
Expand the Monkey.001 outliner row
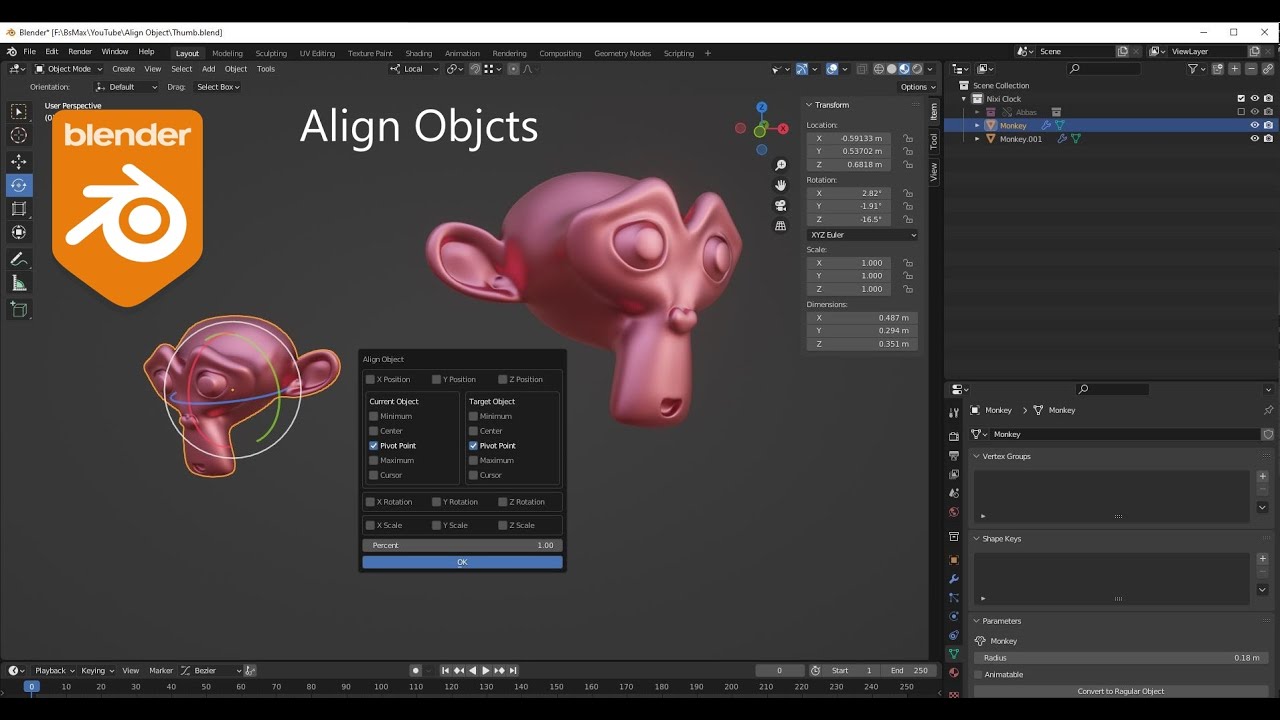pyautogui.click(x=978, y=139)
